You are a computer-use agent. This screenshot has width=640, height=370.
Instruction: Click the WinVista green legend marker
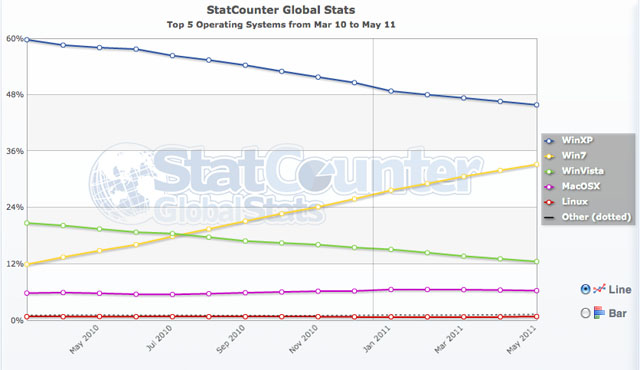pos(549,172)
